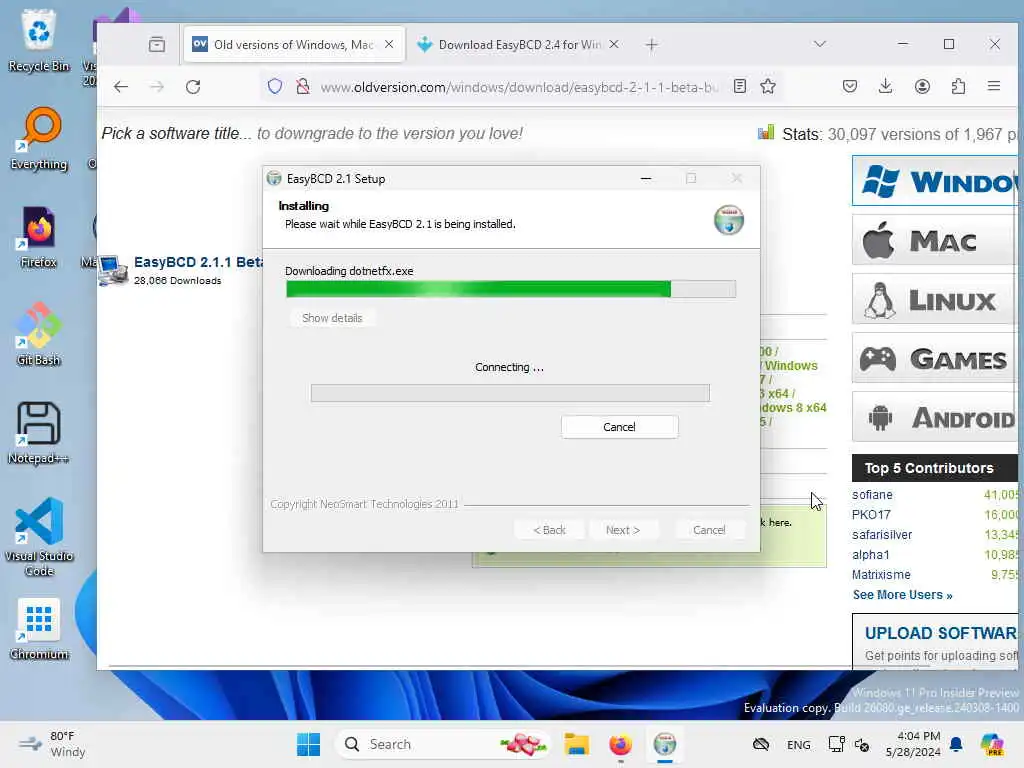
Task: Click the URL address field in Firefox
Action: click(x=519, y=87)
